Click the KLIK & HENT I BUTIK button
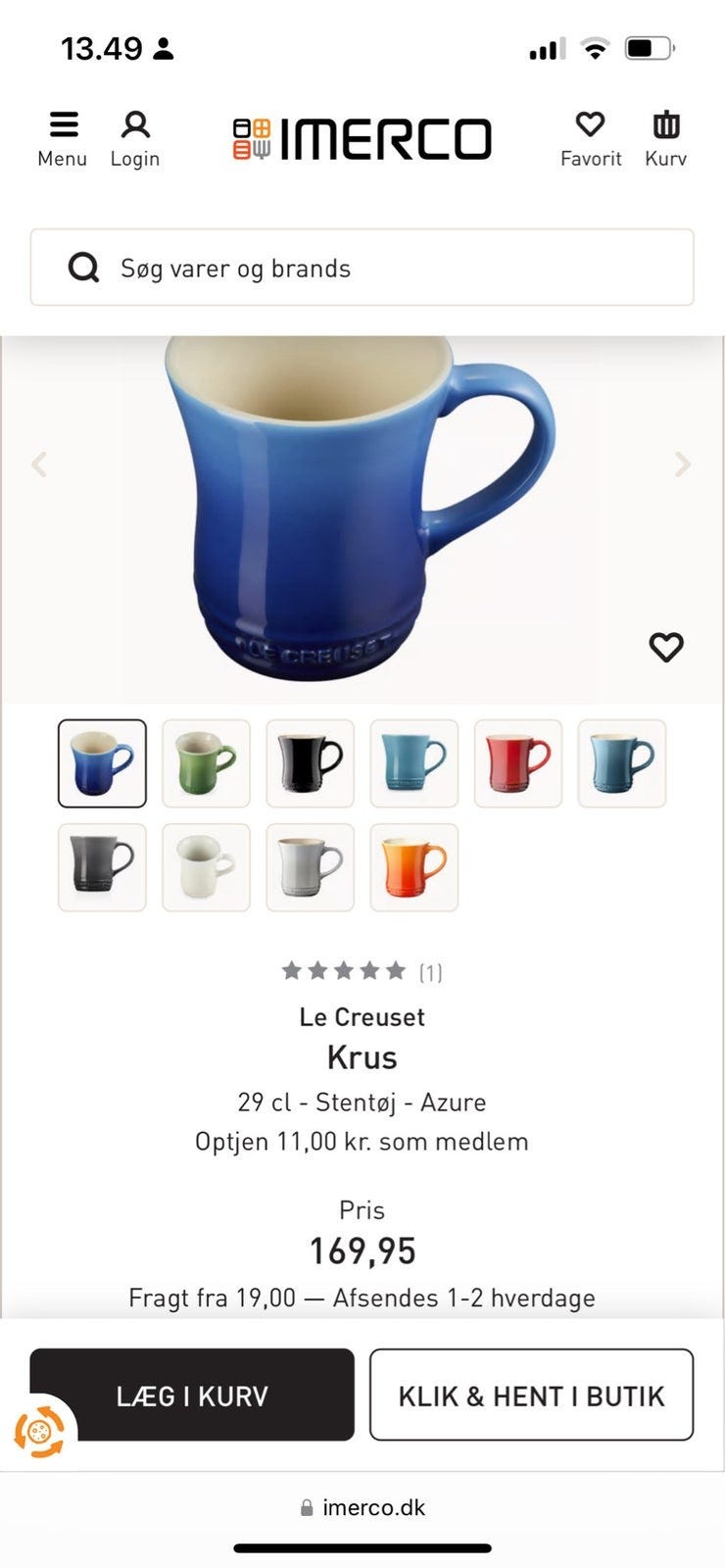 (x=531, y=1395)
